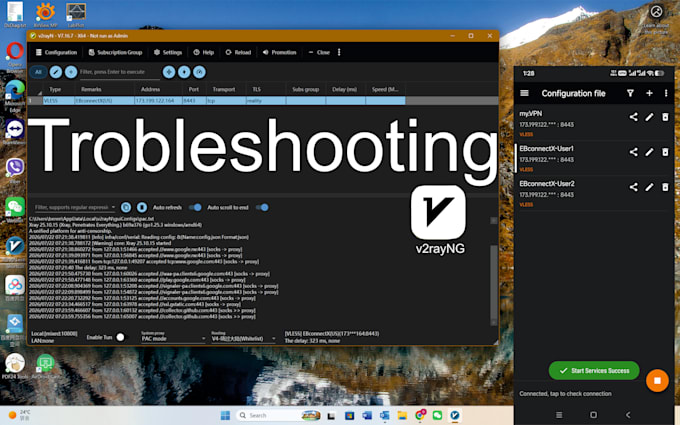Viewport: 680px width, 425px height.
Task: Click the copy log round button
Action: pos(126,207)
